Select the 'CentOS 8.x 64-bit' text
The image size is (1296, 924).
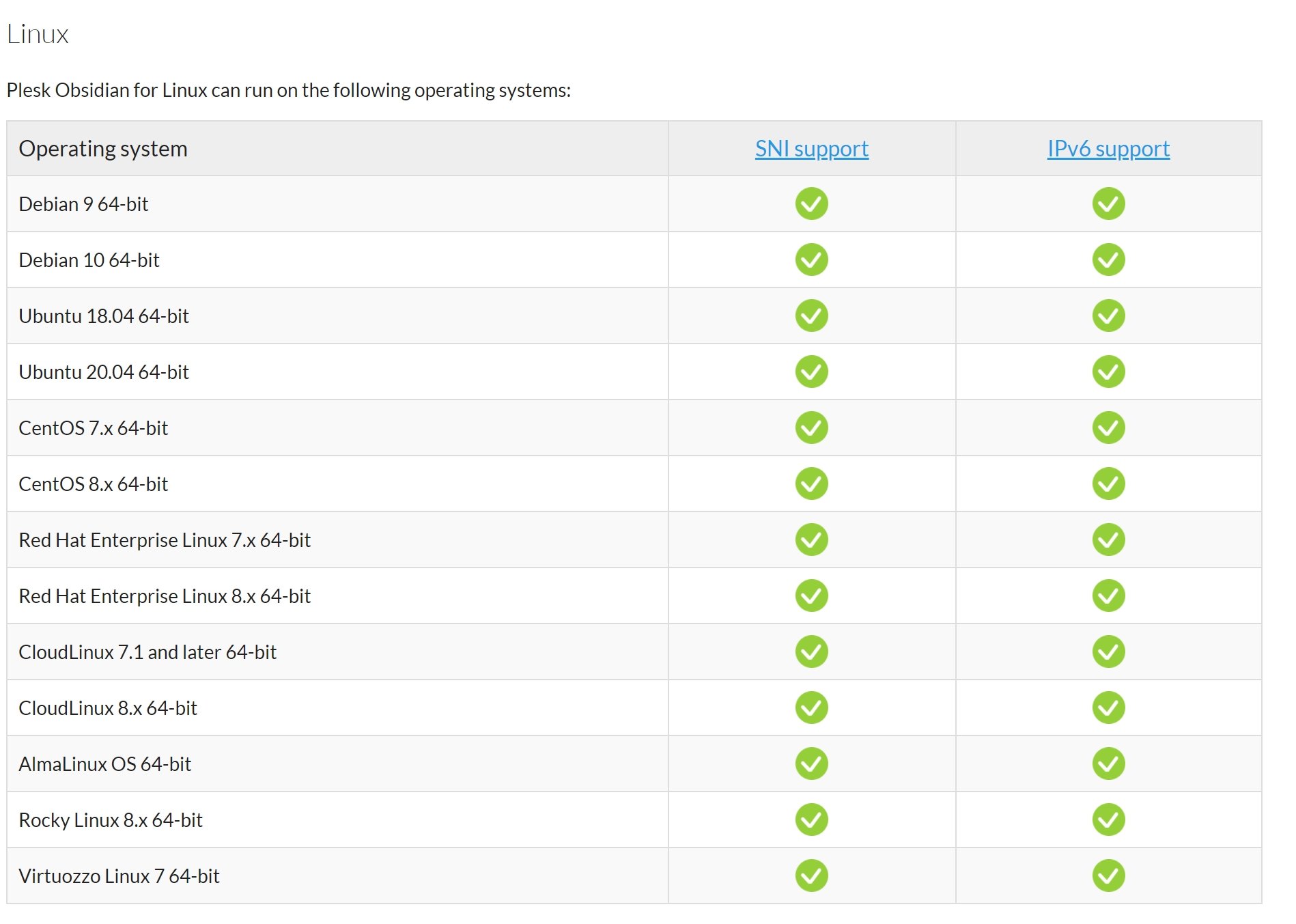pyautogui.click(x=93, y=484)
